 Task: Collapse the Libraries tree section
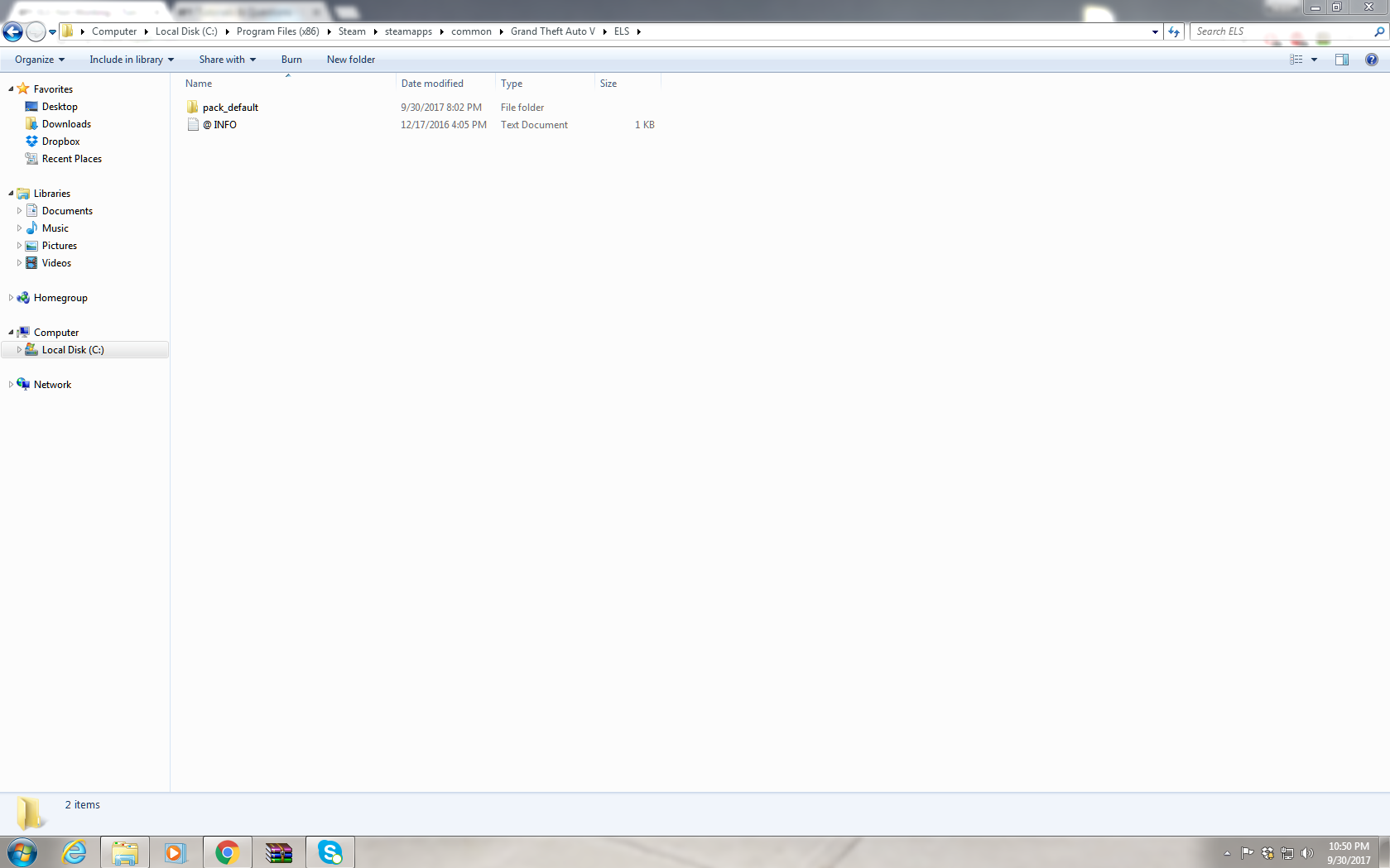click(11, 194)
